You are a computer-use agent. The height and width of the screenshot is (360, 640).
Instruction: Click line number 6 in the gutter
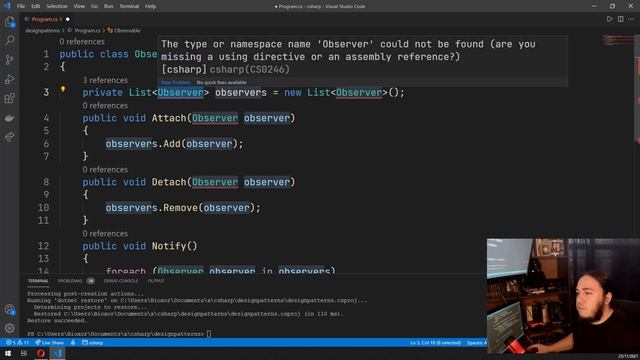46,144
